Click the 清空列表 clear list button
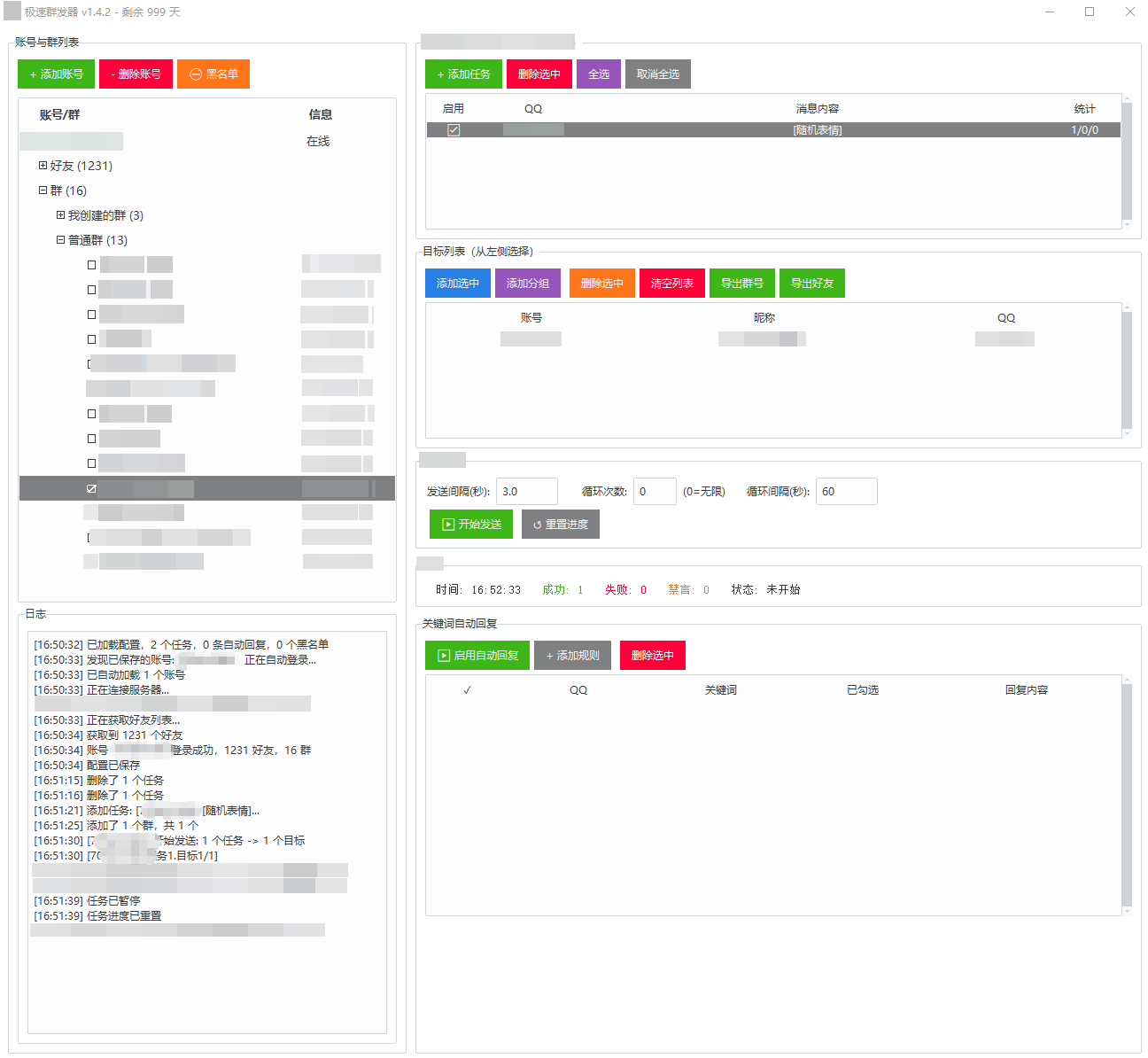1148x1058 pixels. coord(672,284)
